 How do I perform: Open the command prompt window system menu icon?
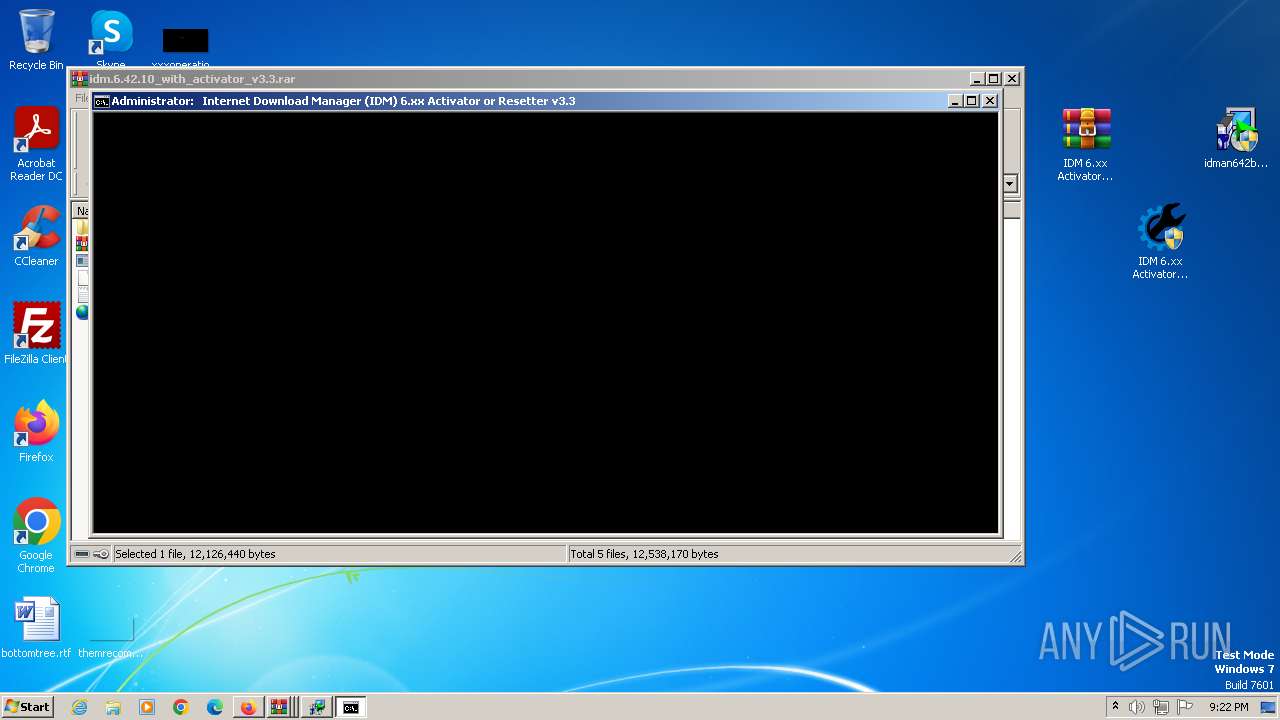click(x=102, y=101)
